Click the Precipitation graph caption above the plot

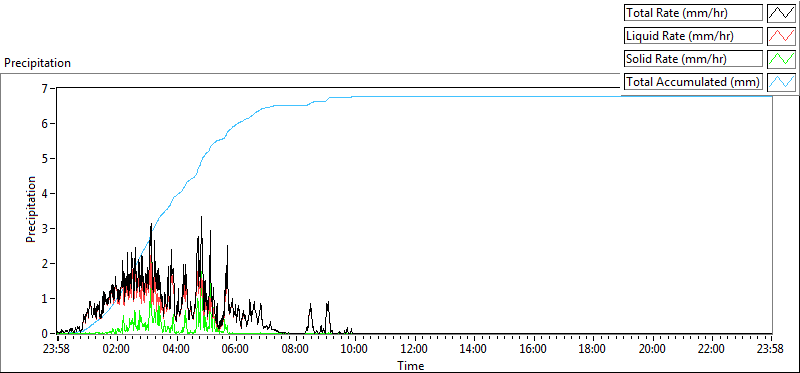[37, 63]
